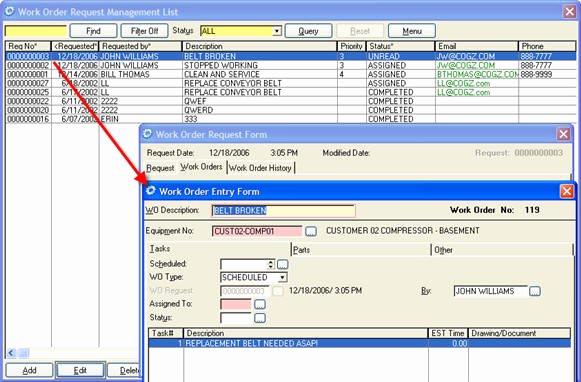Click the Menu button
Viewport: 581px width, 382px height.
412,31
